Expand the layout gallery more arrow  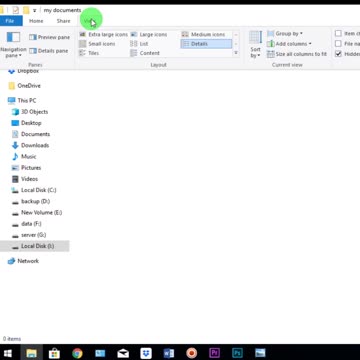[x=236, y=53]
